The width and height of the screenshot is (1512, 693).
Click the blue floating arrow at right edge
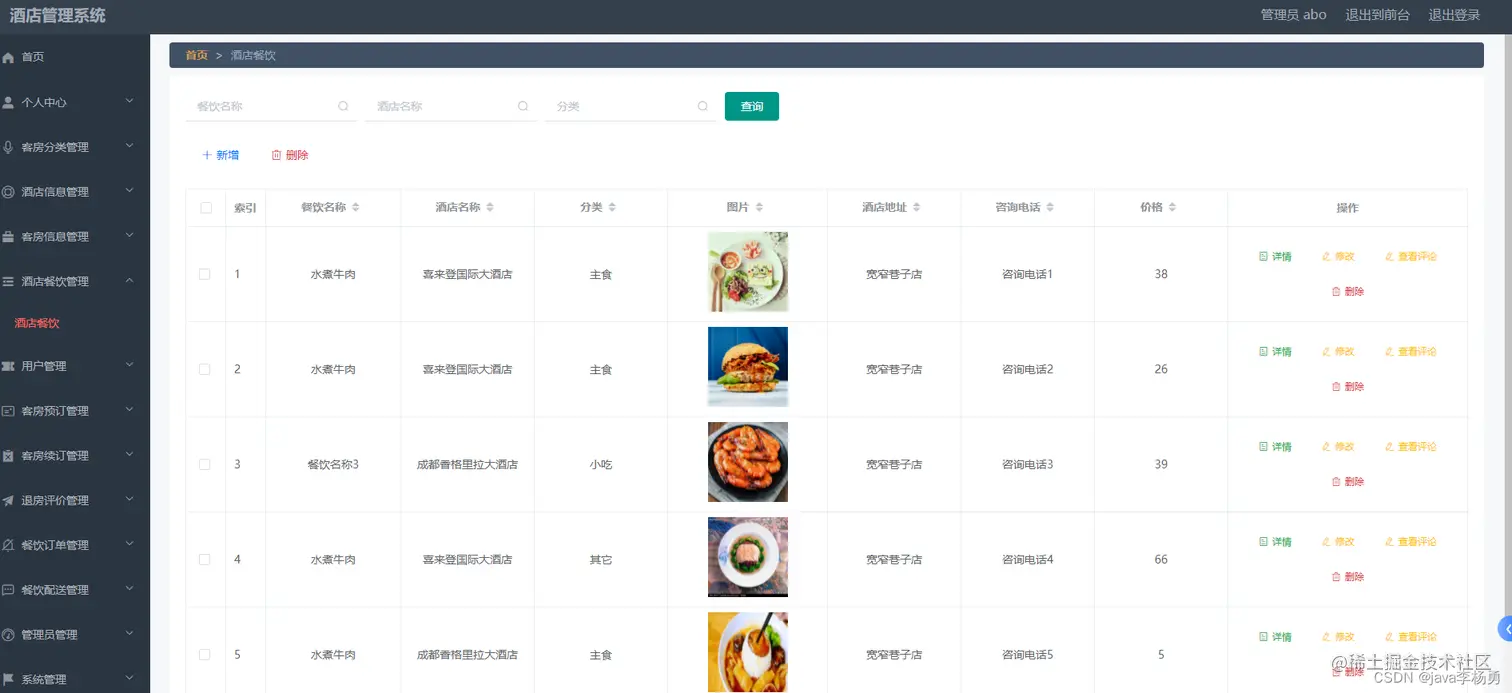pos(1505,629)
